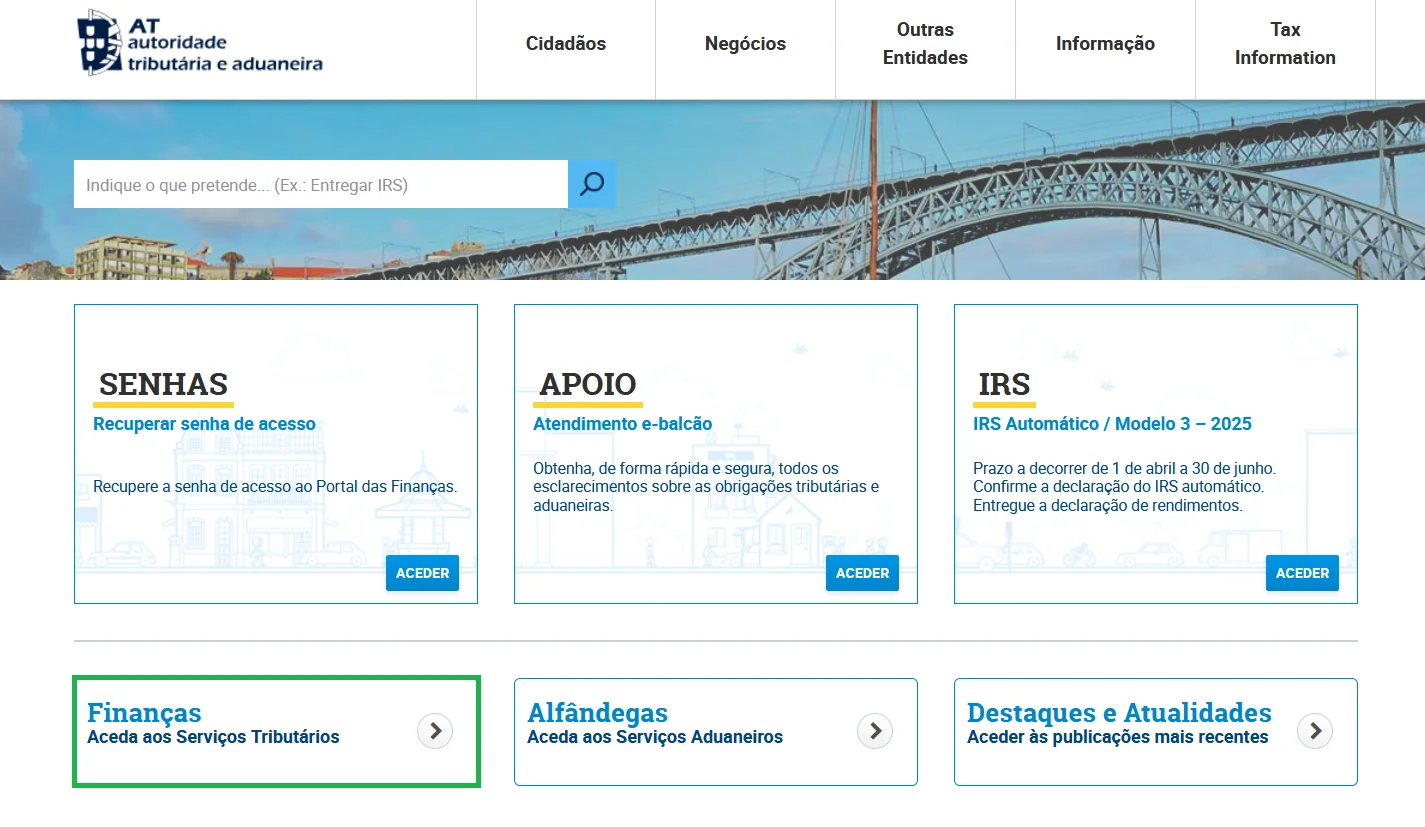Follow the IRS Automático / Modelo 3 link
The image size is (1425, 827).
click(1112, 424)
